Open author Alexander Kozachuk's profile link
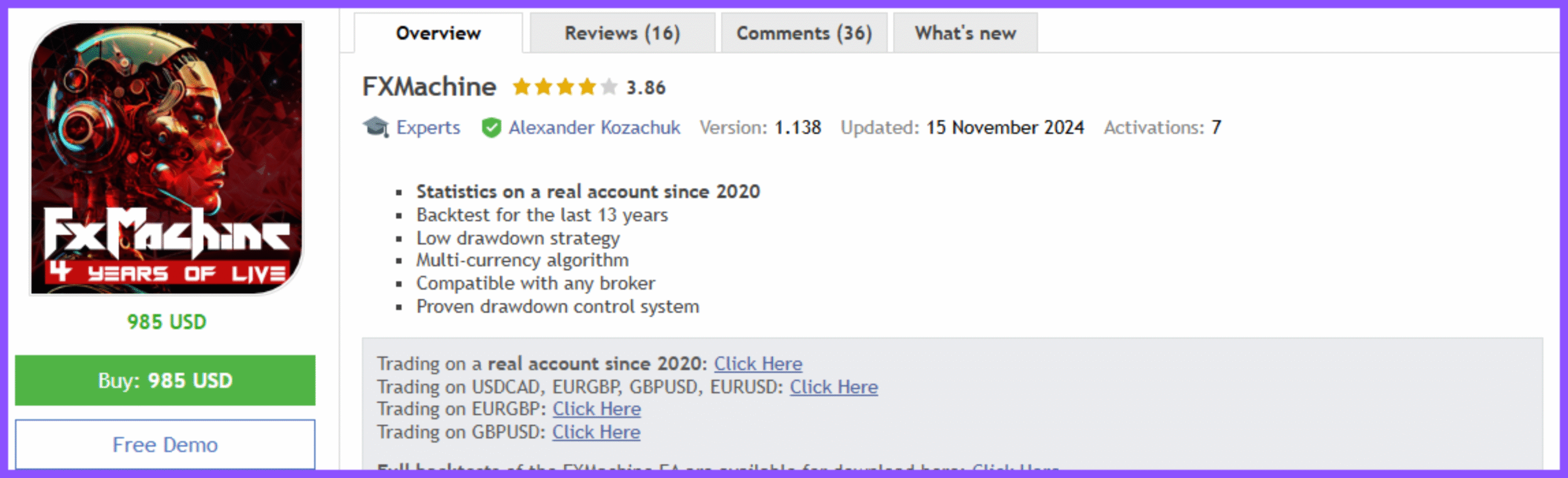Image resolution: width=1568 pixels, height=478 pixels. tap(594, 127)
